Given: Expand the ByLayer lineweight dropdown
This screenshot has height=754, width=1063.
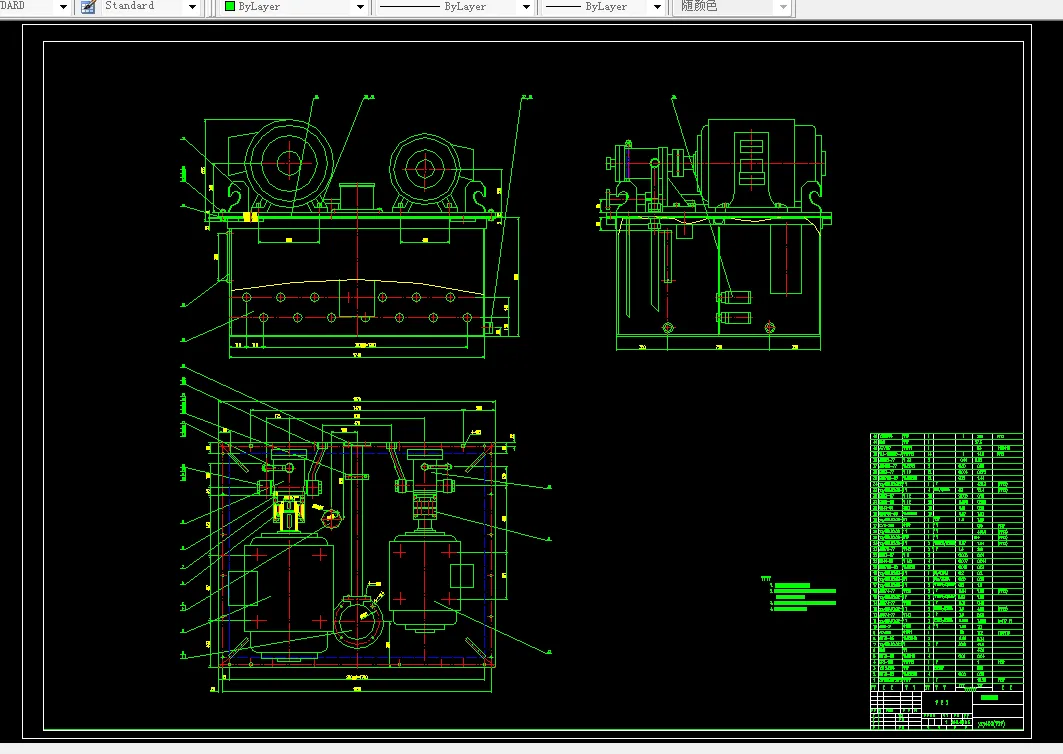Looking at the screenshot, I should point(657,7).
